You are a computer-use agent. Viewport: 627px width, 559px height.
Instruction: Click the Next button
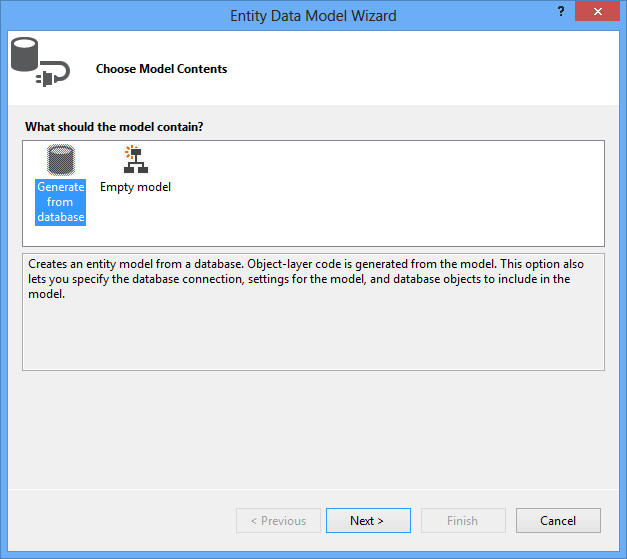click(368, 521)
